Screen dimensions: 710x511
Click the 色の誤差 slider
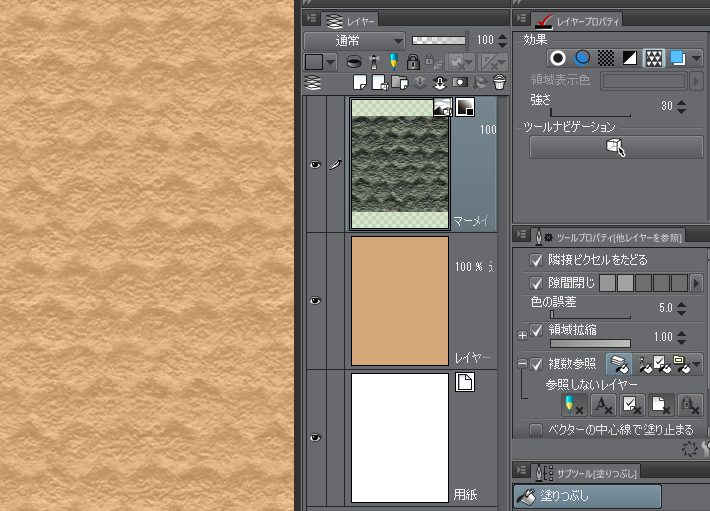point(590,315)
